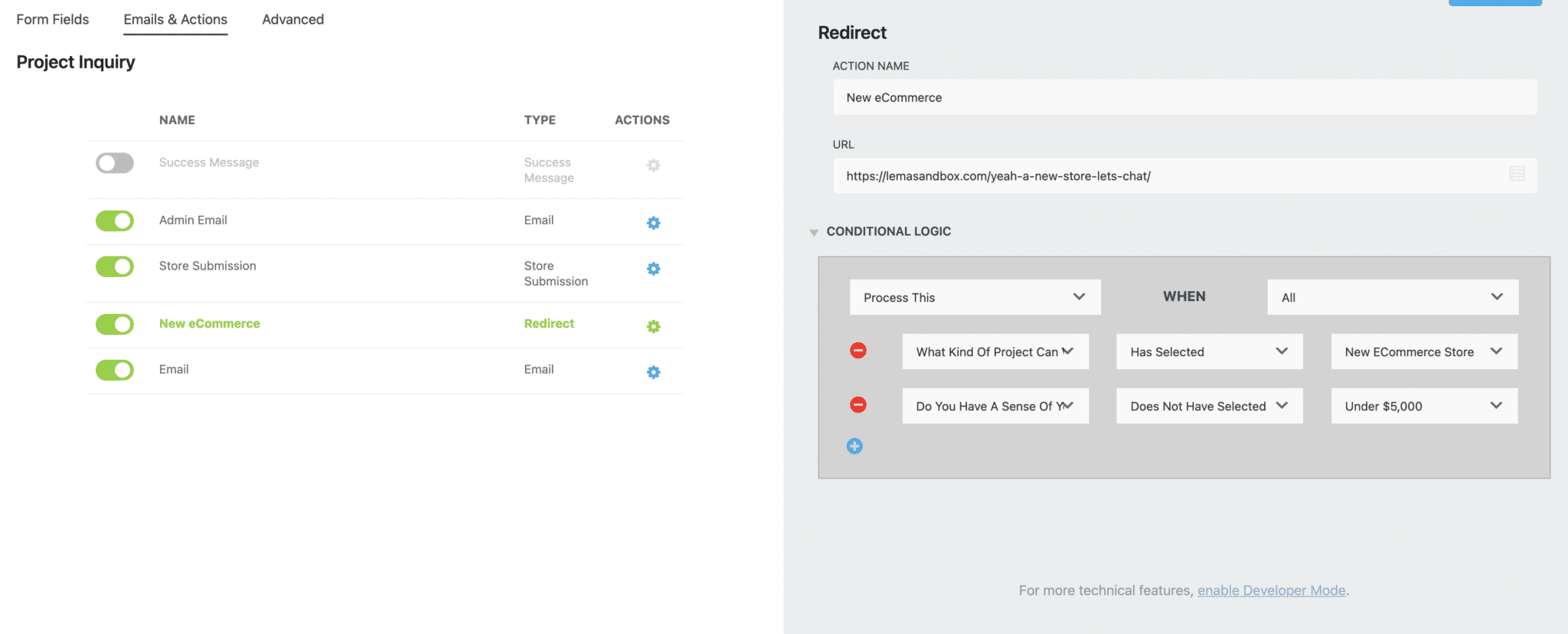Disable the Admin Email action toggle
This screenshot has width=1568, height=634.
click(115, 221)
